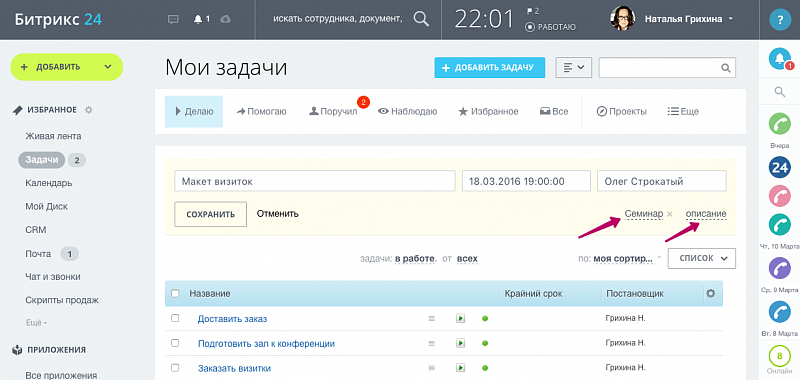800x380 pixels.
Task: Start the task Доставить заказ with play icon
Action: tap(460, 318)
